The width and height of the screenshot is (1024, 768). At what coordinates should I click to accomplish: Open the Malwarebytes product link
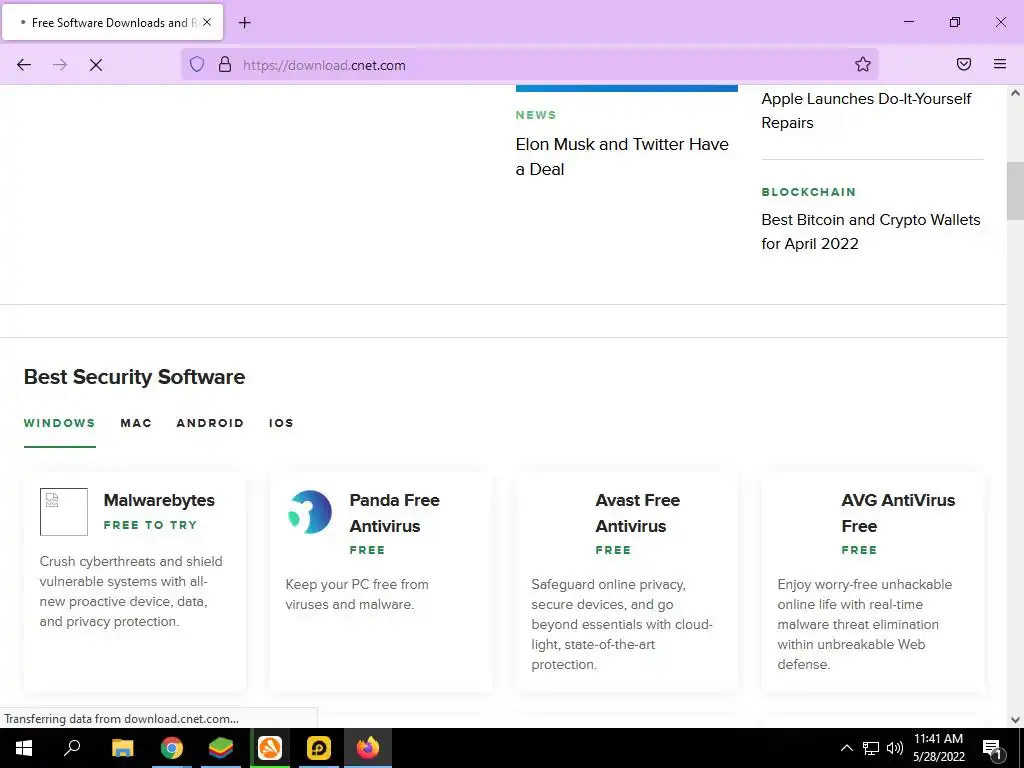pyautogui.click(x=159, y=500)
